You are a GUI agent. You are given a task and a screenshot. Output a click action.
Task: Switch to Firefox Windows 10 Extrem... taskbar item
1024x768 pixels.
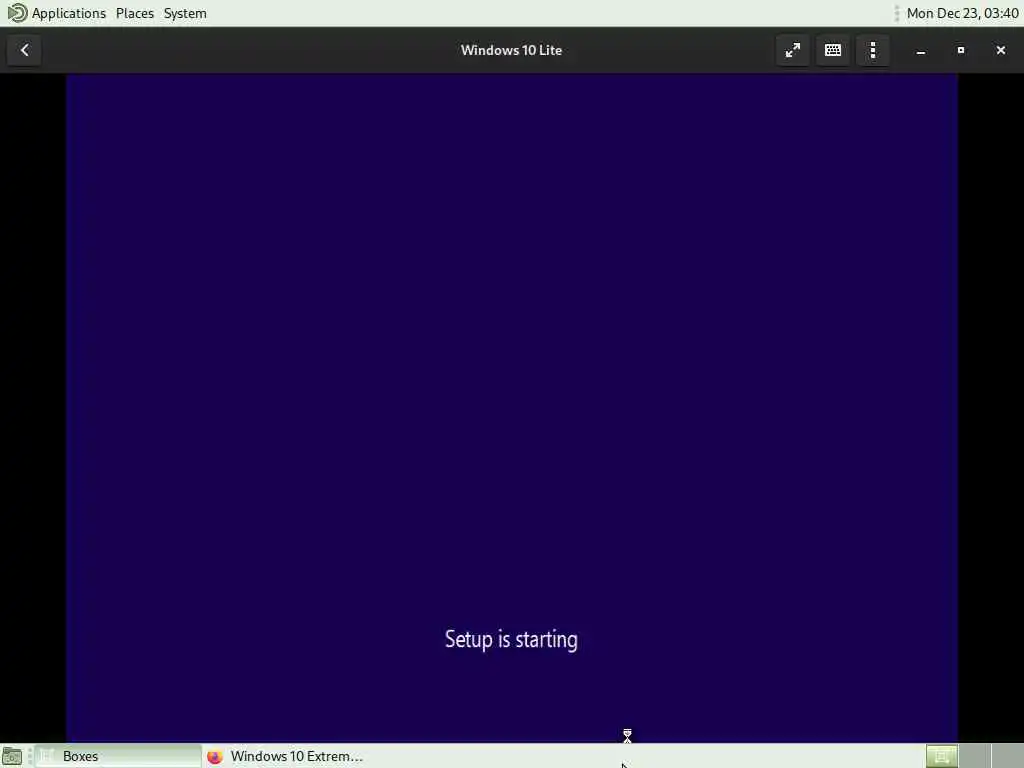[x=285, y=756]
